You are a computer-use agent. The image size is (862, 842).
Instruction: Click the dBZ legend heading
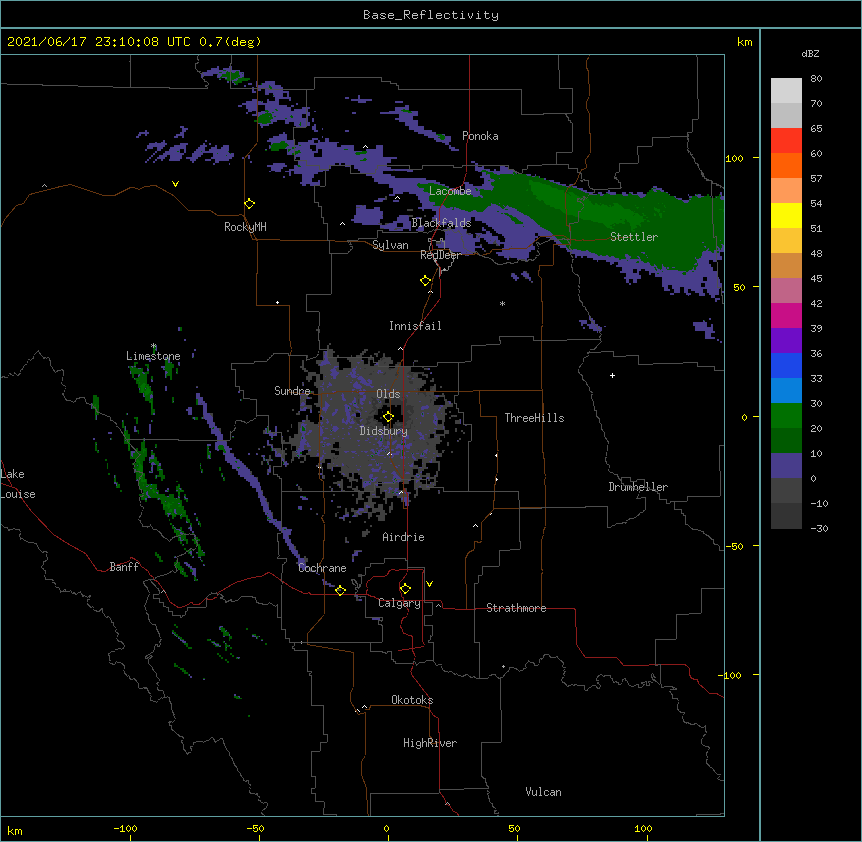(x=810, y=53)
